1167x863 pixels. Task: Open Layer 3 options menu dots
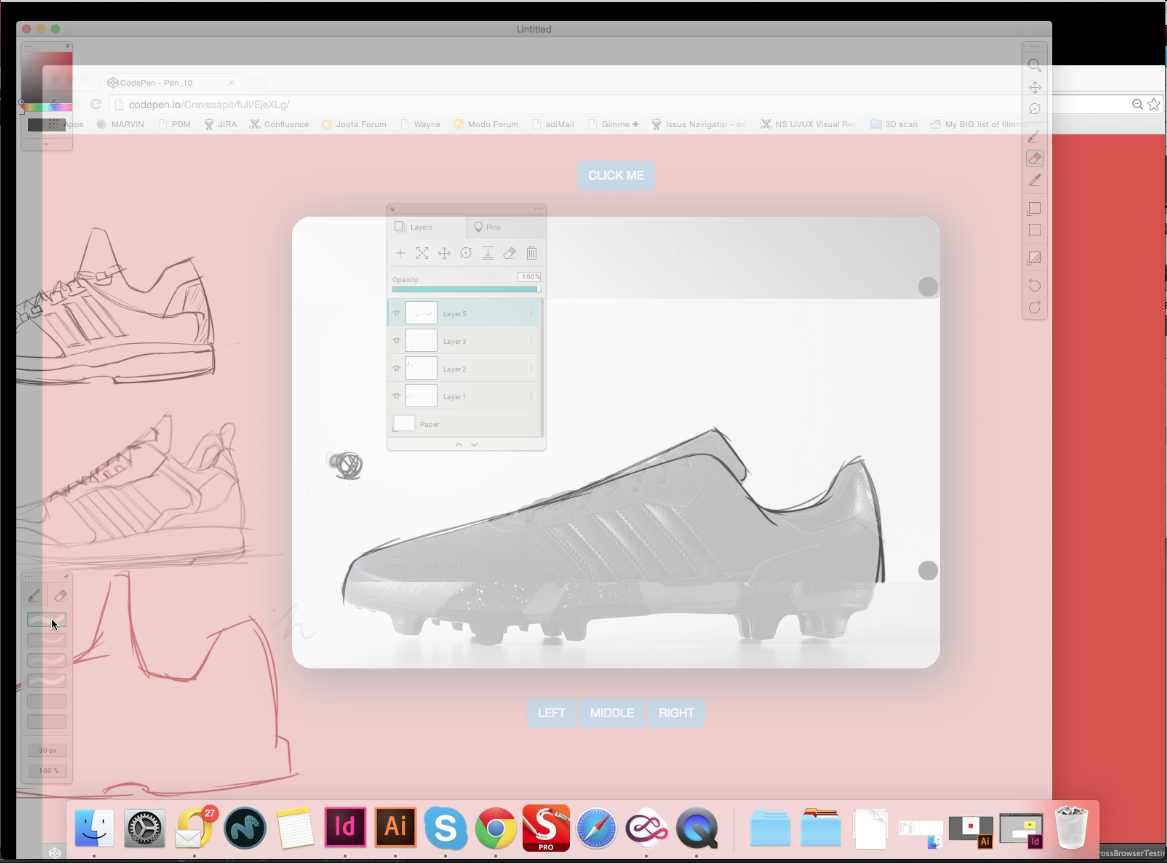click(531, 341)
